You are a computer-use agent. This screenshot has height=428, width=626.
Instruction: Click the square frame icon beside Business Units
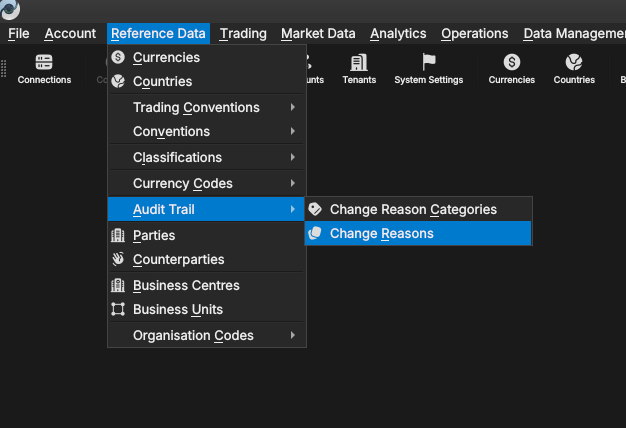tap(118, 309)
